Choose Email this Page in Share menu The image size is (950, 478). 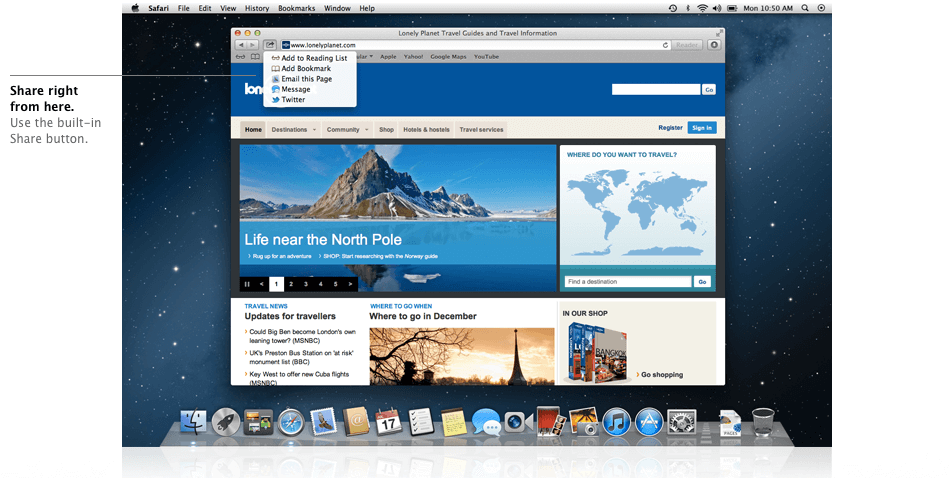pyautogui.click(x=310, y=79)
